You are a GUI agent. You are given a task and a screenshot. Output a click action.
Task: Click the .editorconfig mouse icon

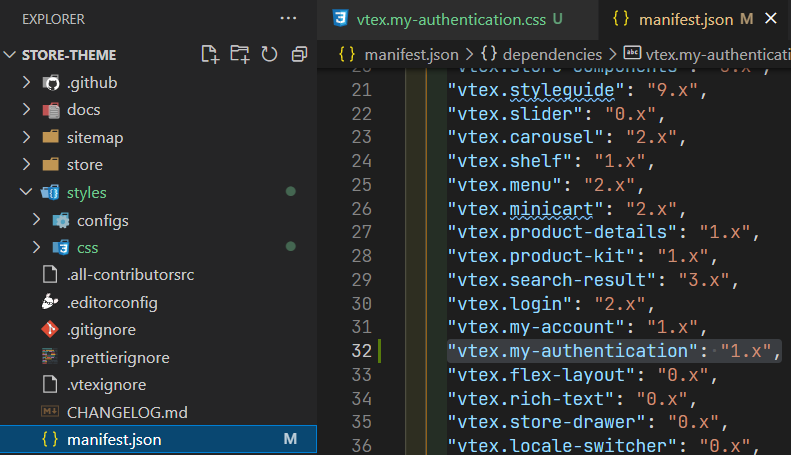coord(50,302)
